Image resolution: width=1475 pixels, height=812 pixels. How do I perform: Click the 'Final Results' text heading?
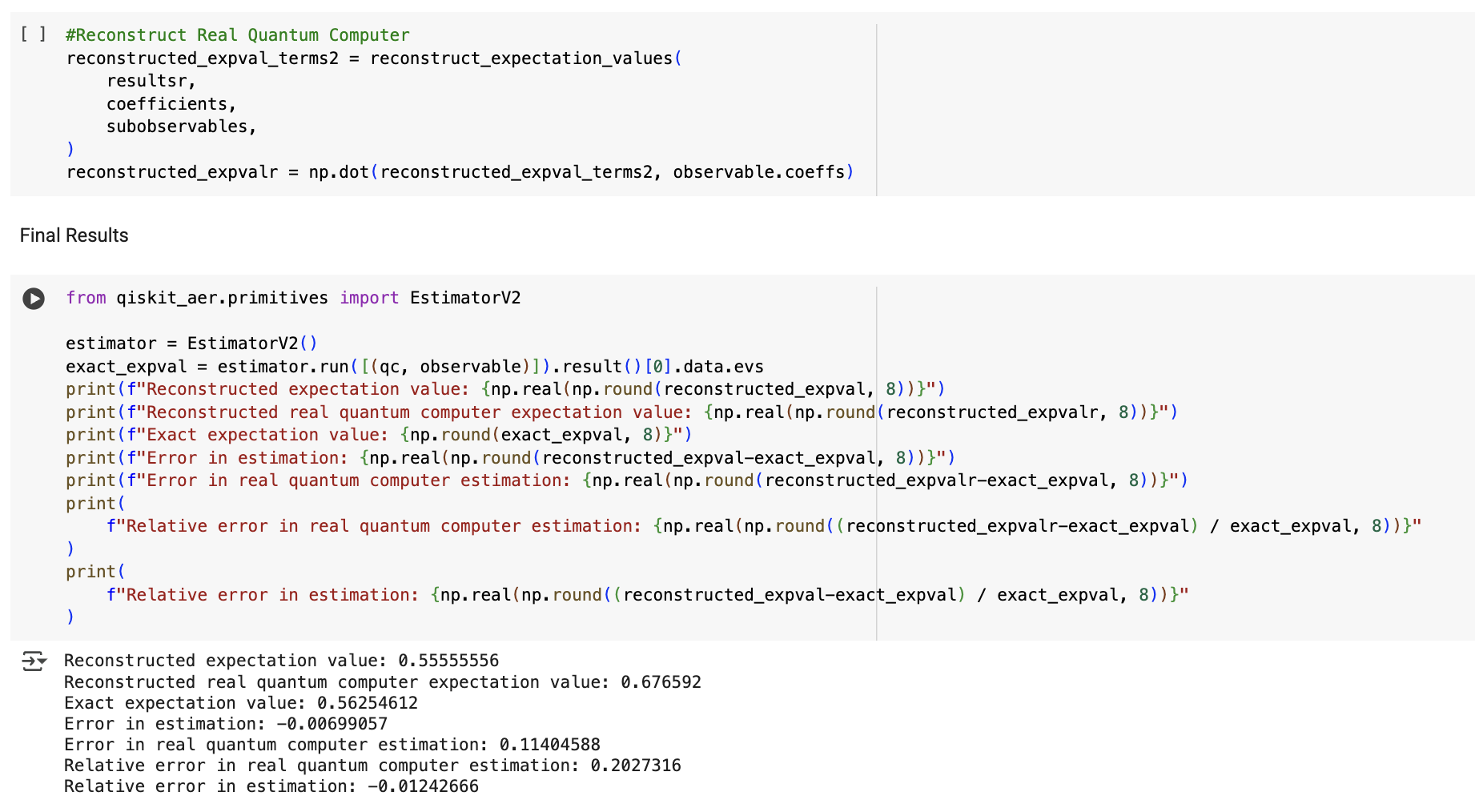pos(74,235)
